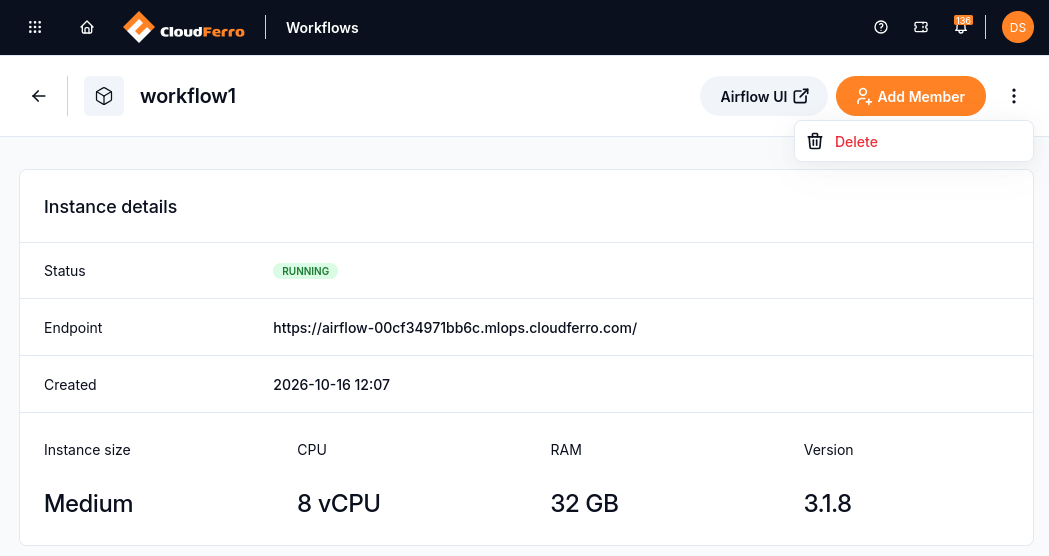Screen dimensions: 1049x556
Task: Click the Medium instance size value
Action: (x=88, y=503)
